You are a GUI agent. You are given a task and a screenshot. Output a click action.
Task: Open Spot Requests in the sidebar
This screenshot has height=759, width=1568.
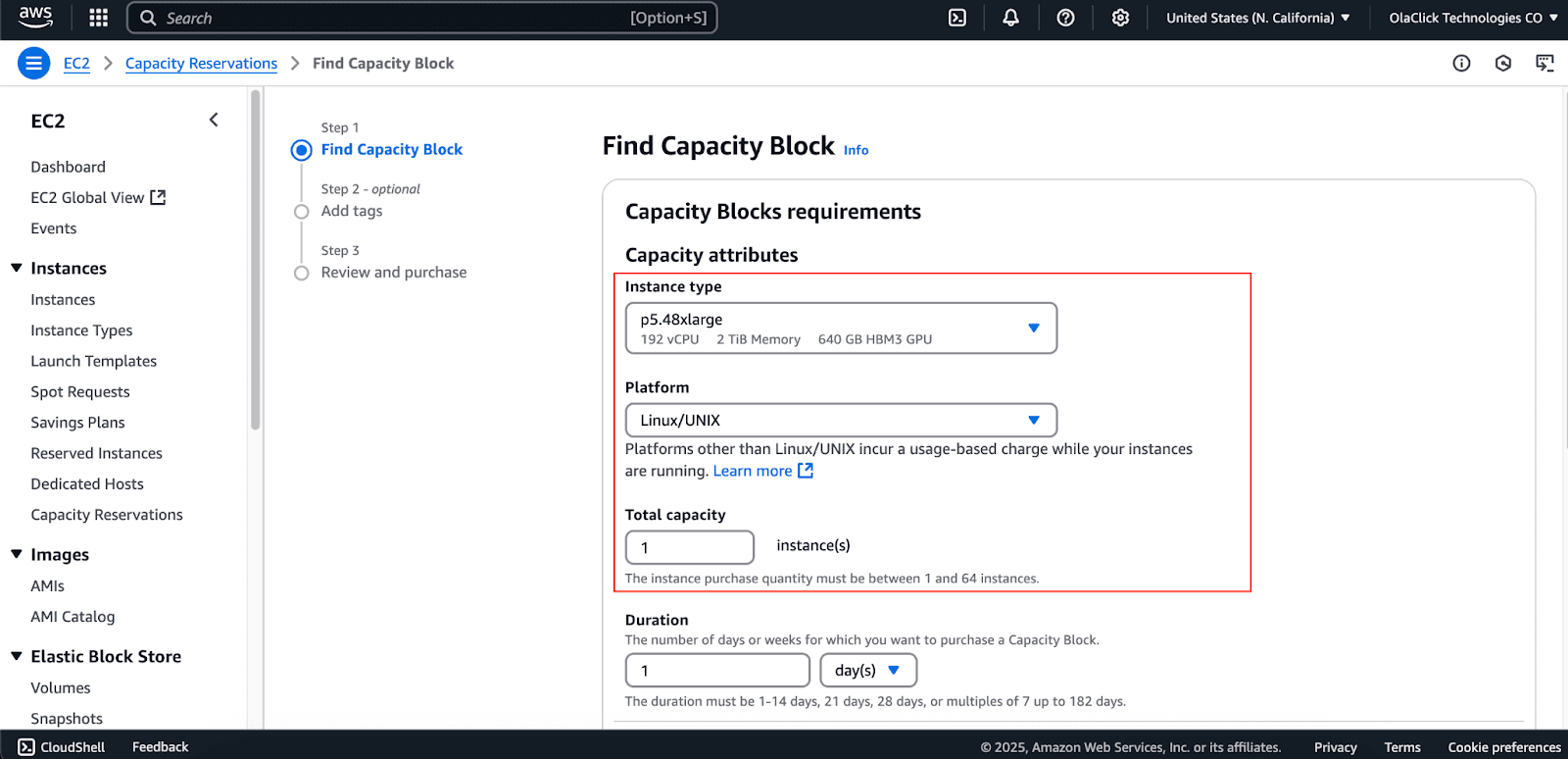[79, 391]
